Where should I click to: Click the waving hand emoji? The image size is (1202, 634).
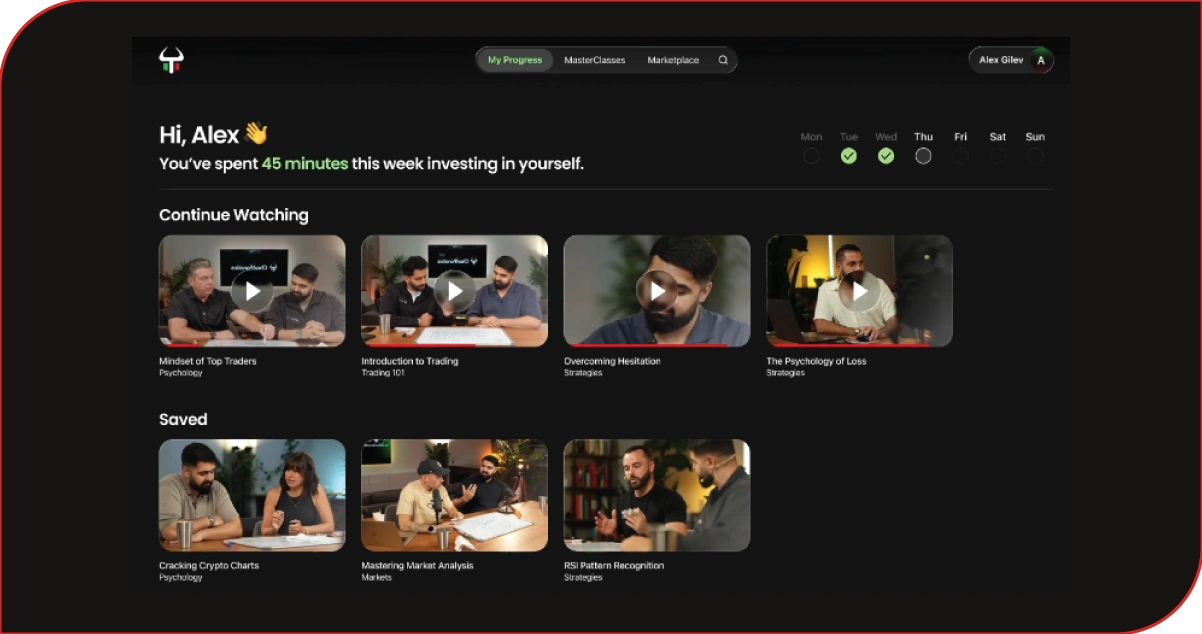pos(256,134)
